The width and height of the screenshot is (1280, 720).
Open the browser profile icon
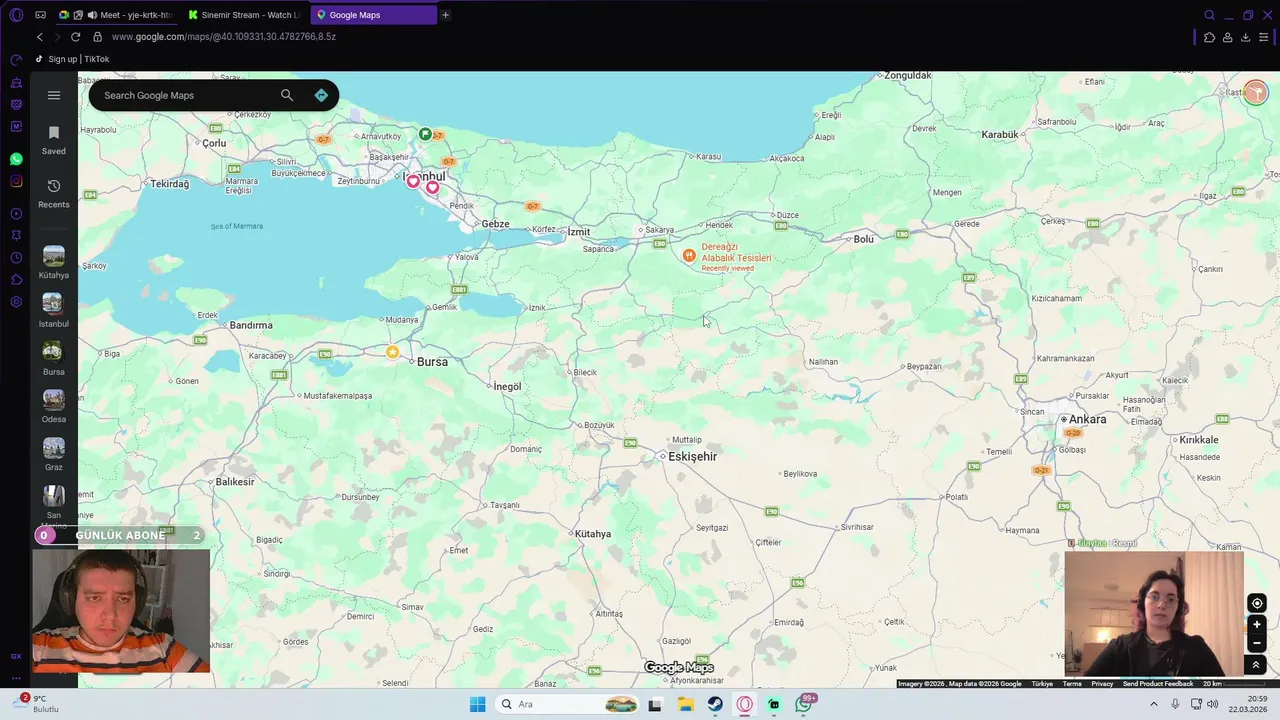[1227, 37]
